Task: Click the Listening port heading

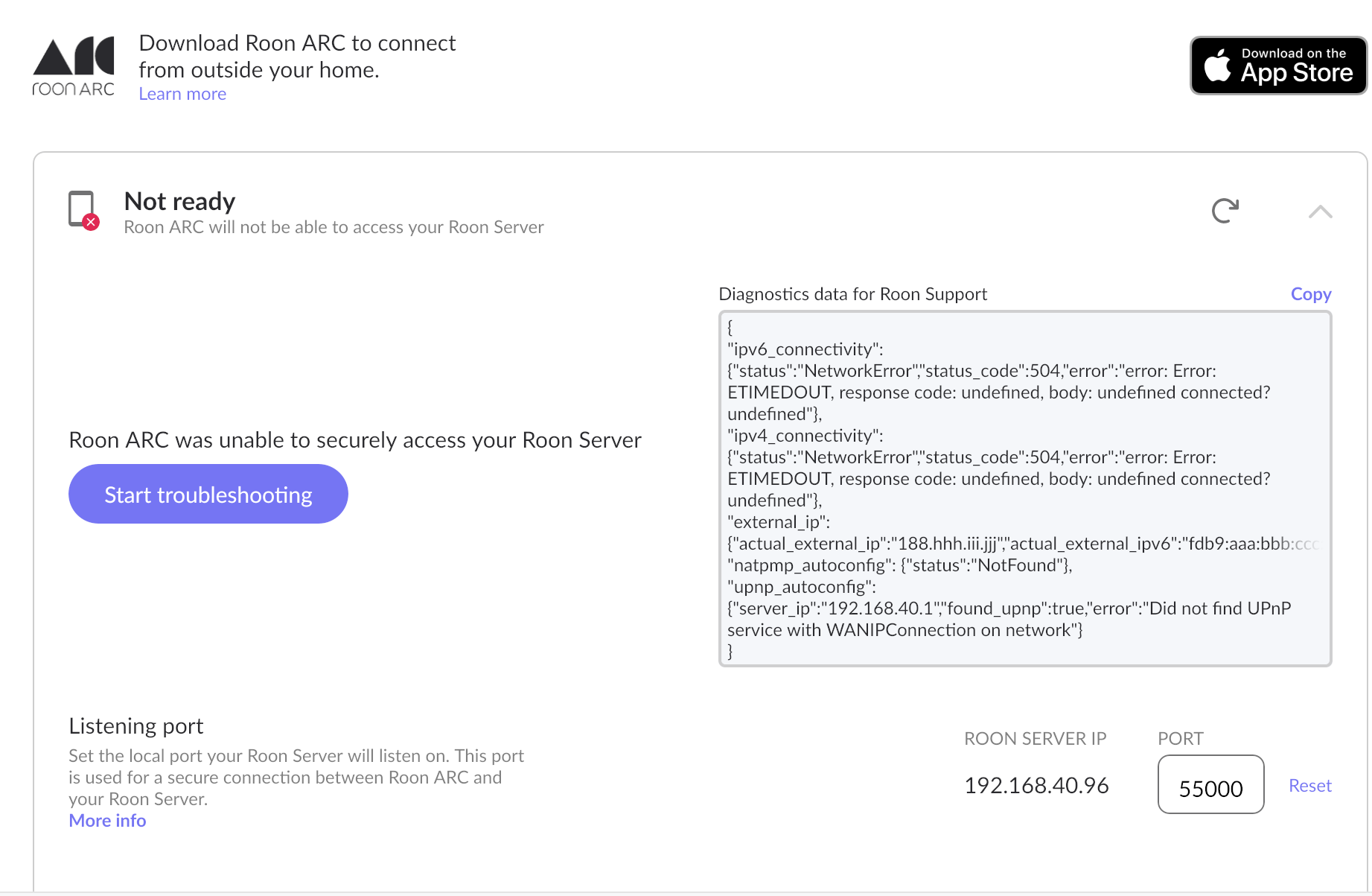Action: point(135,726)
